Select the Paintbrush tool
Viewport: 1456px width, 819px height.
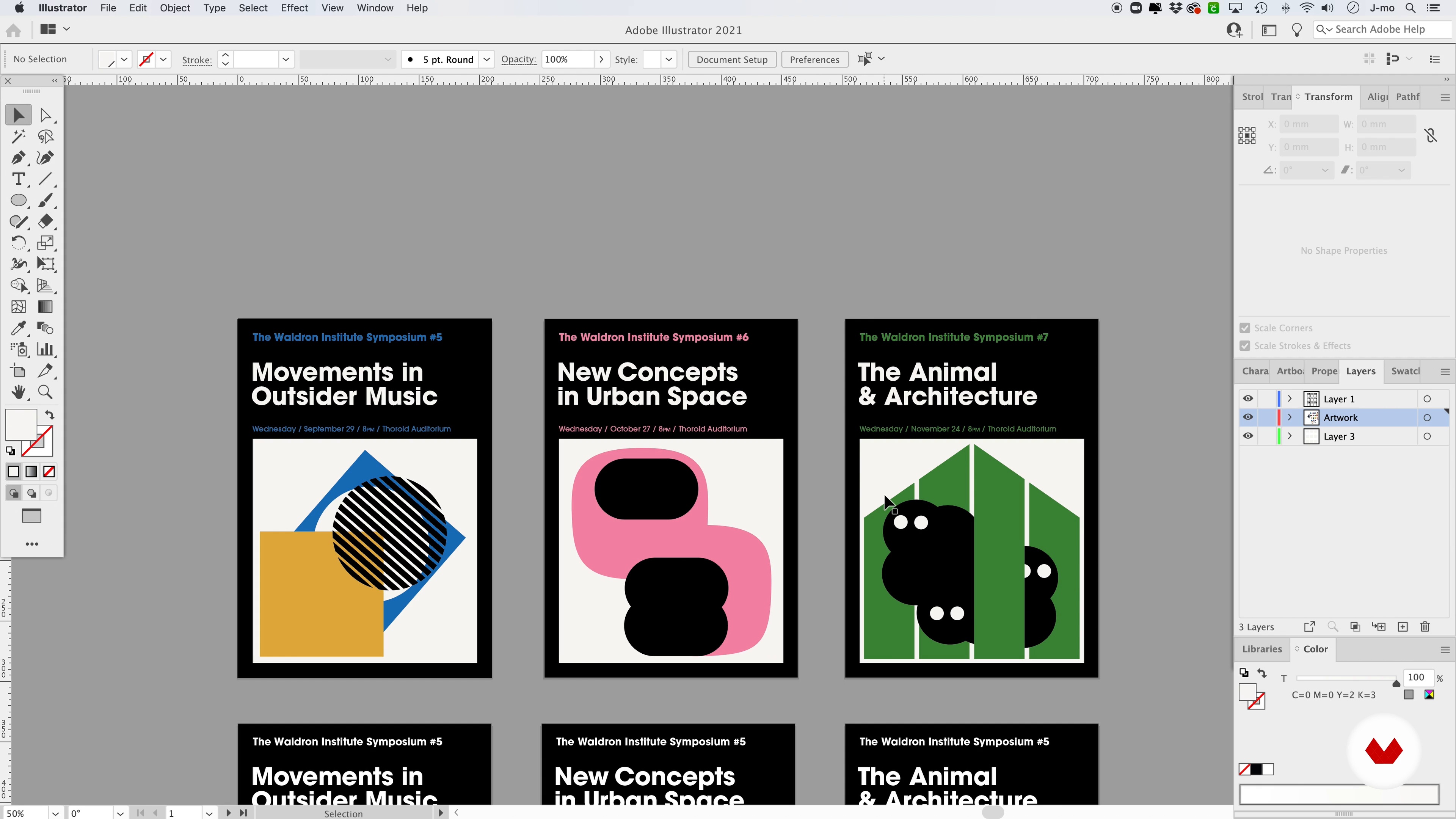(x=45, y=200)
